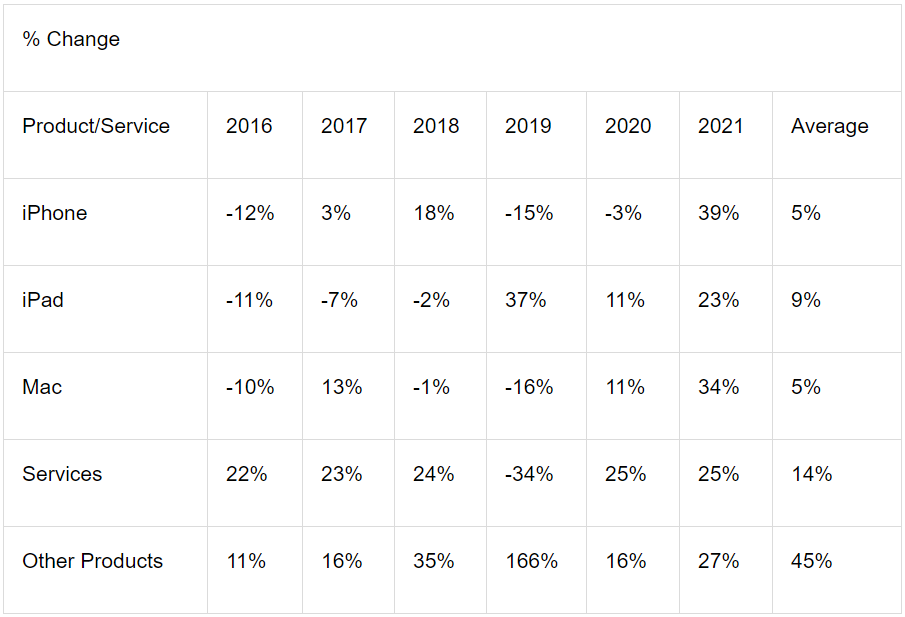Select the iPad row label

43,300
